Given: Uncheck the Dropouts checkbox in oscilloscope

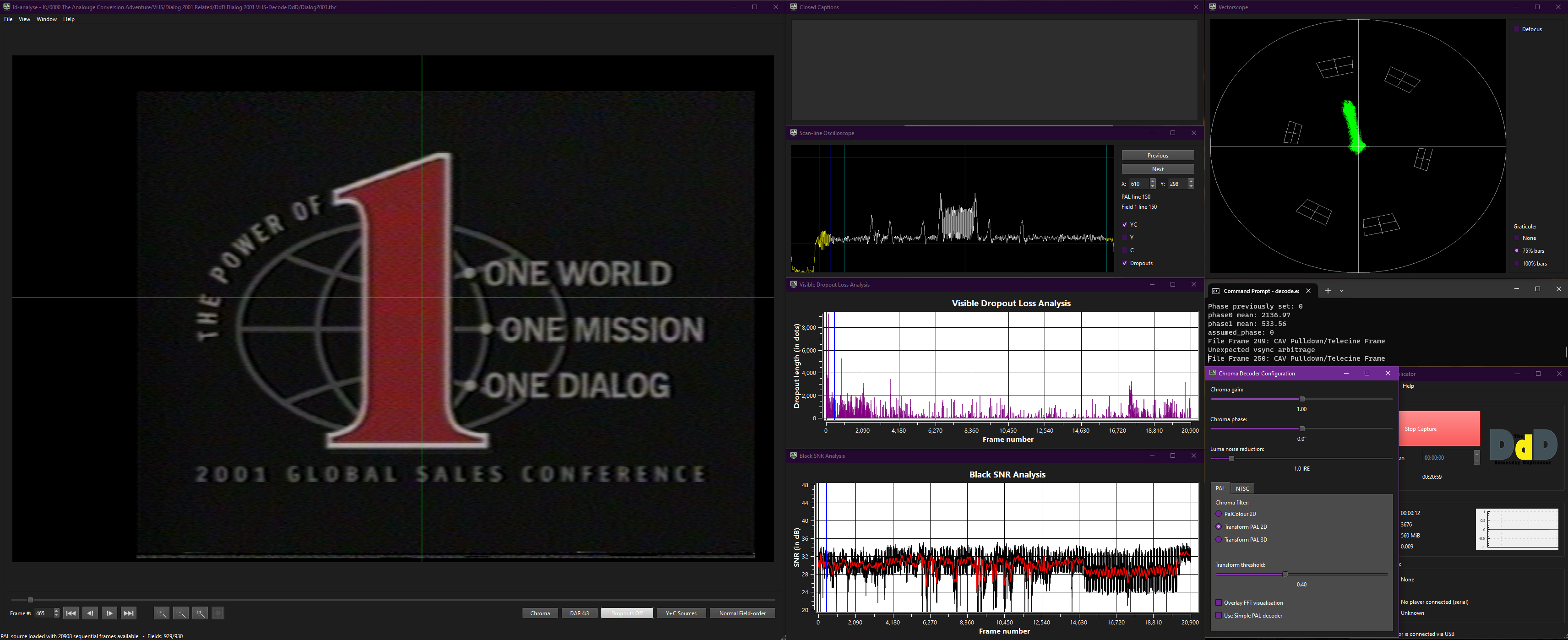Looking at the screenshot, I should pyautogui.click(x=1125, y=263).
